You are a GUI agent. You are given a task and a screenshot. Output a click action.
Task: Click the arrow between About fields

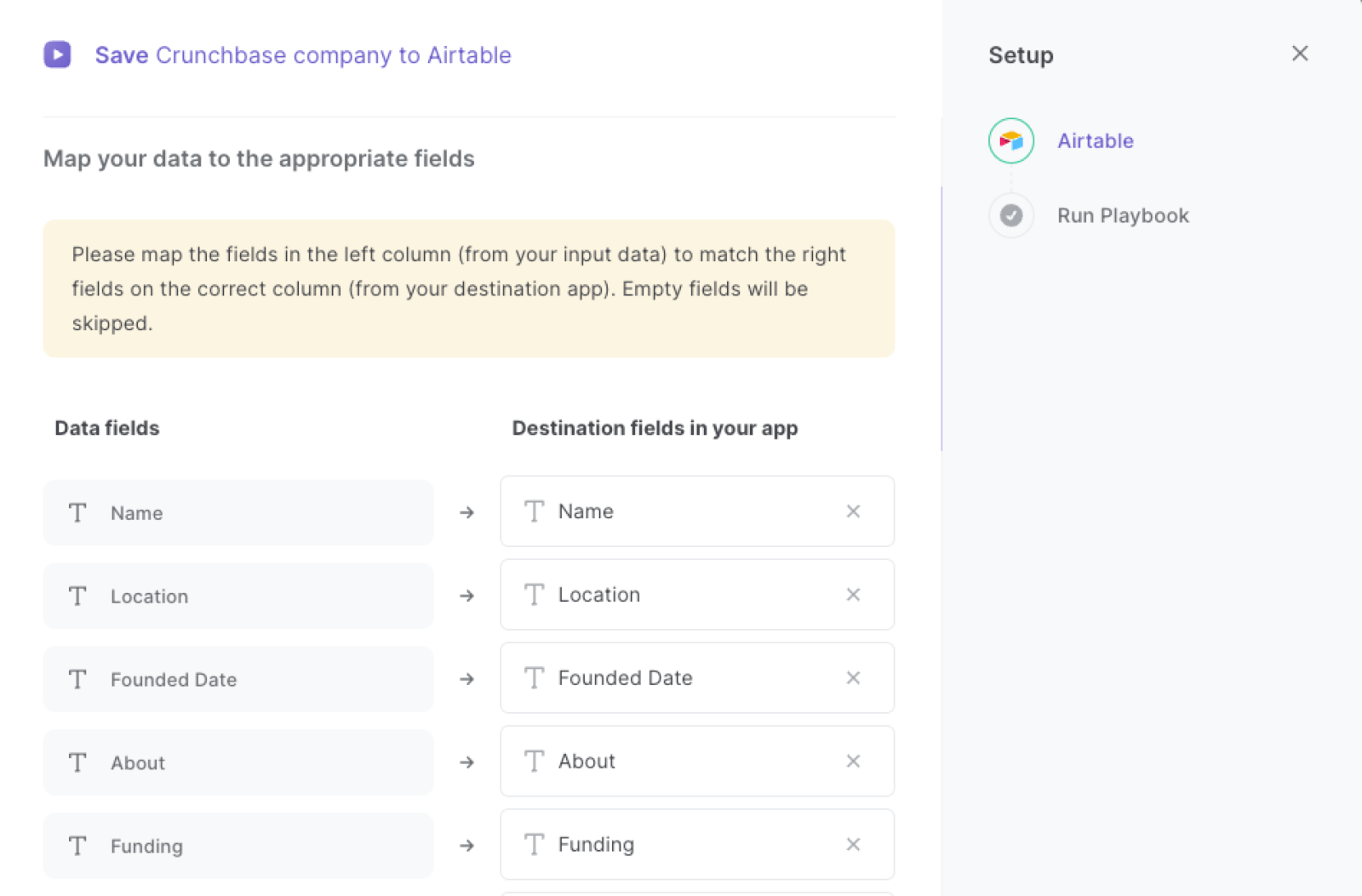(466, 762)
